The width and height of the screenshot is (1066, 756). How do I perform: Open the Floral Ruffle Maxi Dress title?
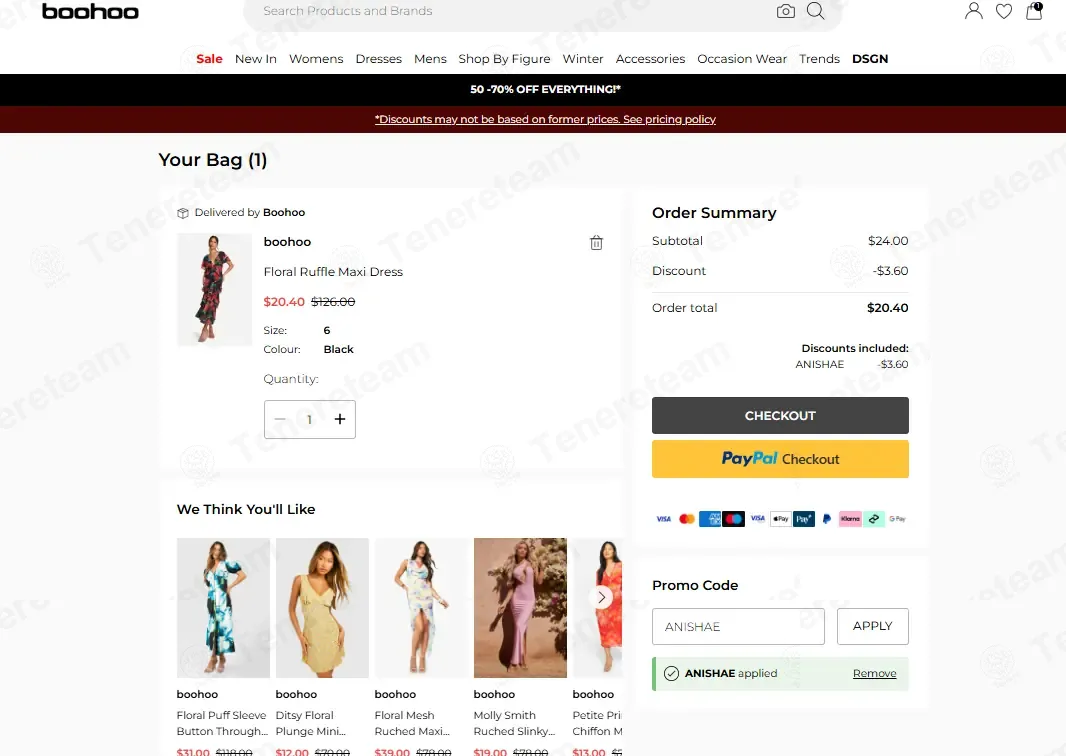pos(333,272)
